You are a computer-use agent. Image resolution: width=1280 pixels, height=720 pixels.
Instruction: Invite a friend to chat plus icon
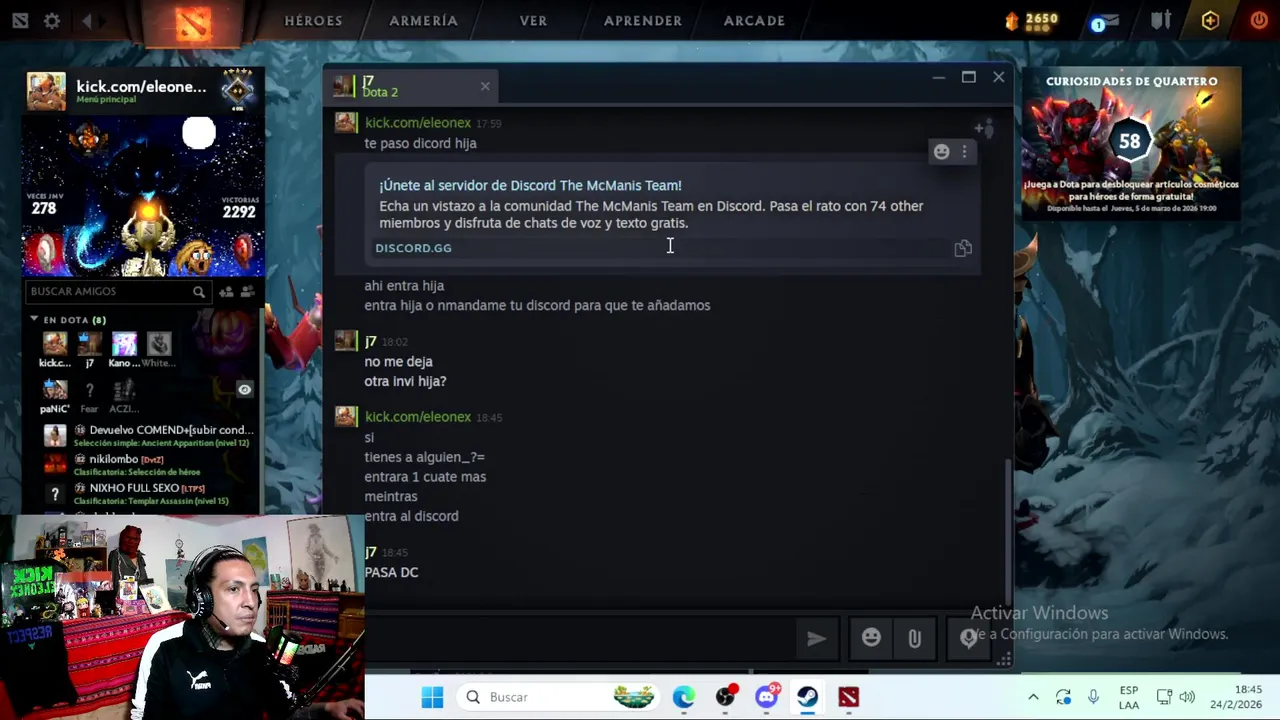pos(985,127)
